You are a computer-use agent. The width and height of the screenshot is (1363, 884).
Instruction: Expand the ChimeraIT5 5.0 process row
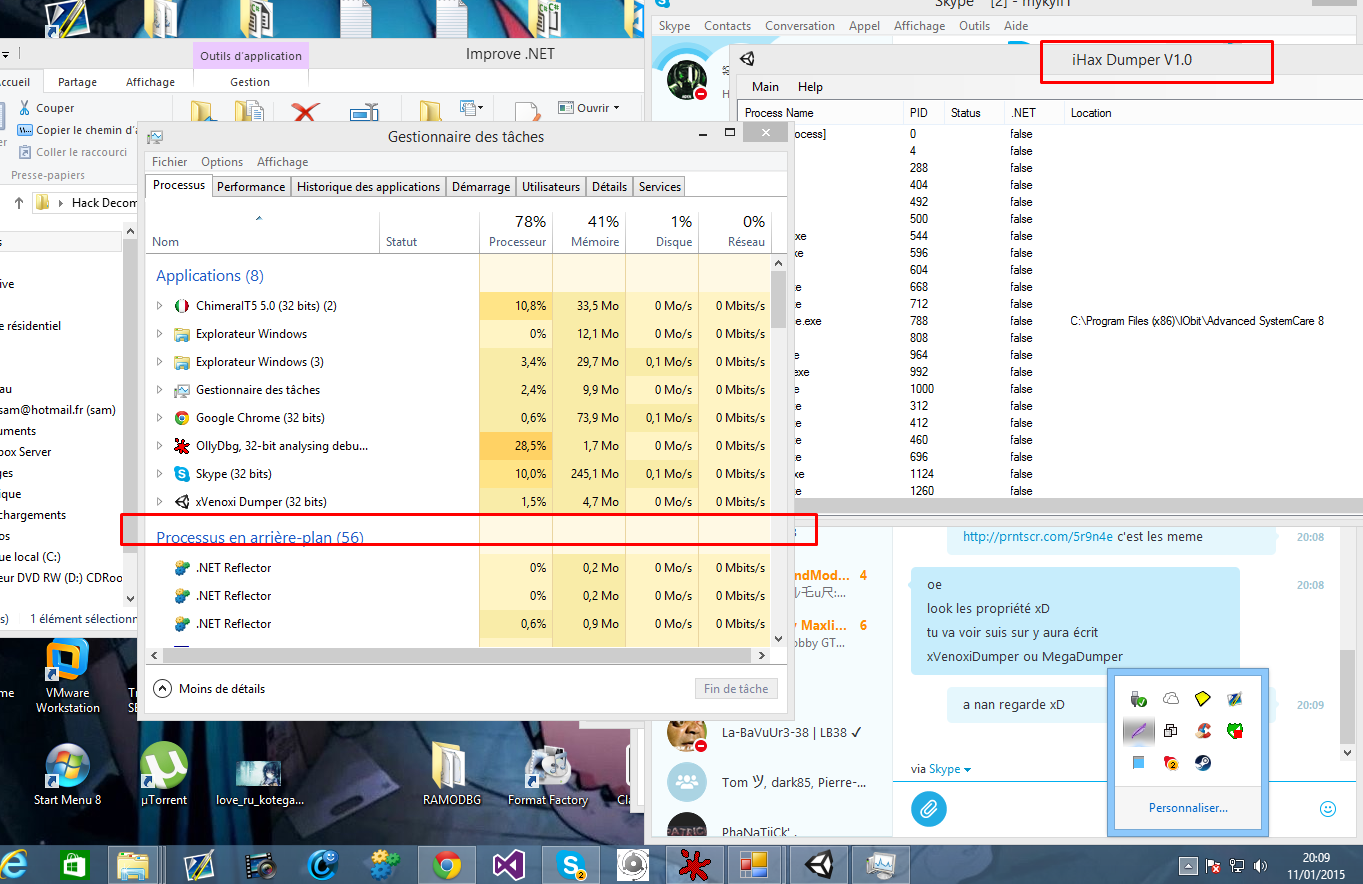pyautogui.click(x=160, y=305)
